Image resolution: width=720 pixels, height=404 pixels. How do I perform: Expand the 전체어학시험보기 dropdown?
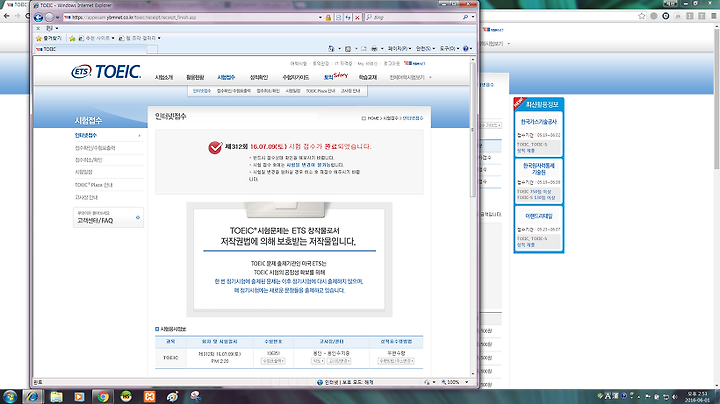pos(411,78)
